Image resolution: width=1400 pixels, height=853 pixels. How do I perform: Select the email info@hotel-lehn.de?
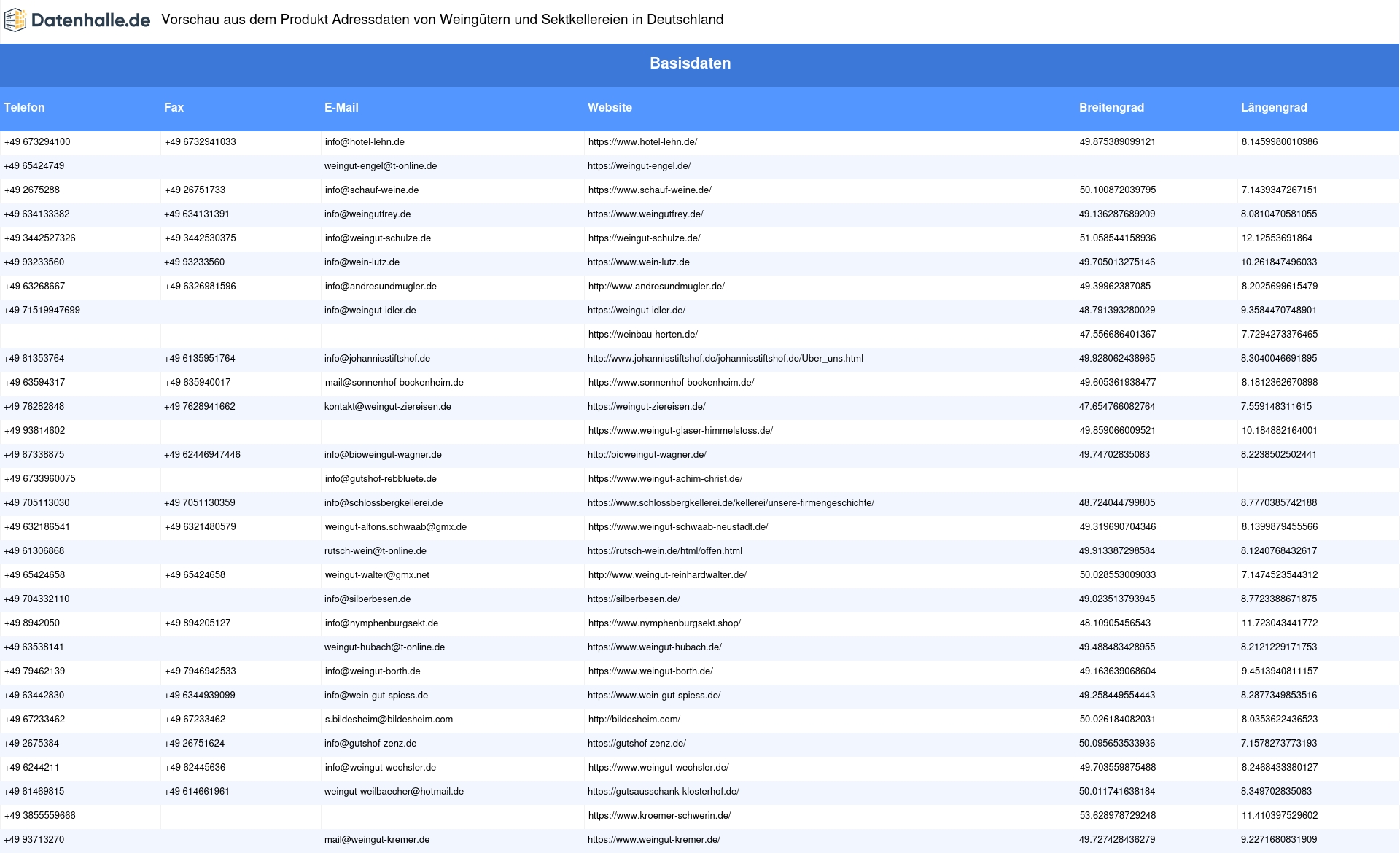click(x=365, y=142)
